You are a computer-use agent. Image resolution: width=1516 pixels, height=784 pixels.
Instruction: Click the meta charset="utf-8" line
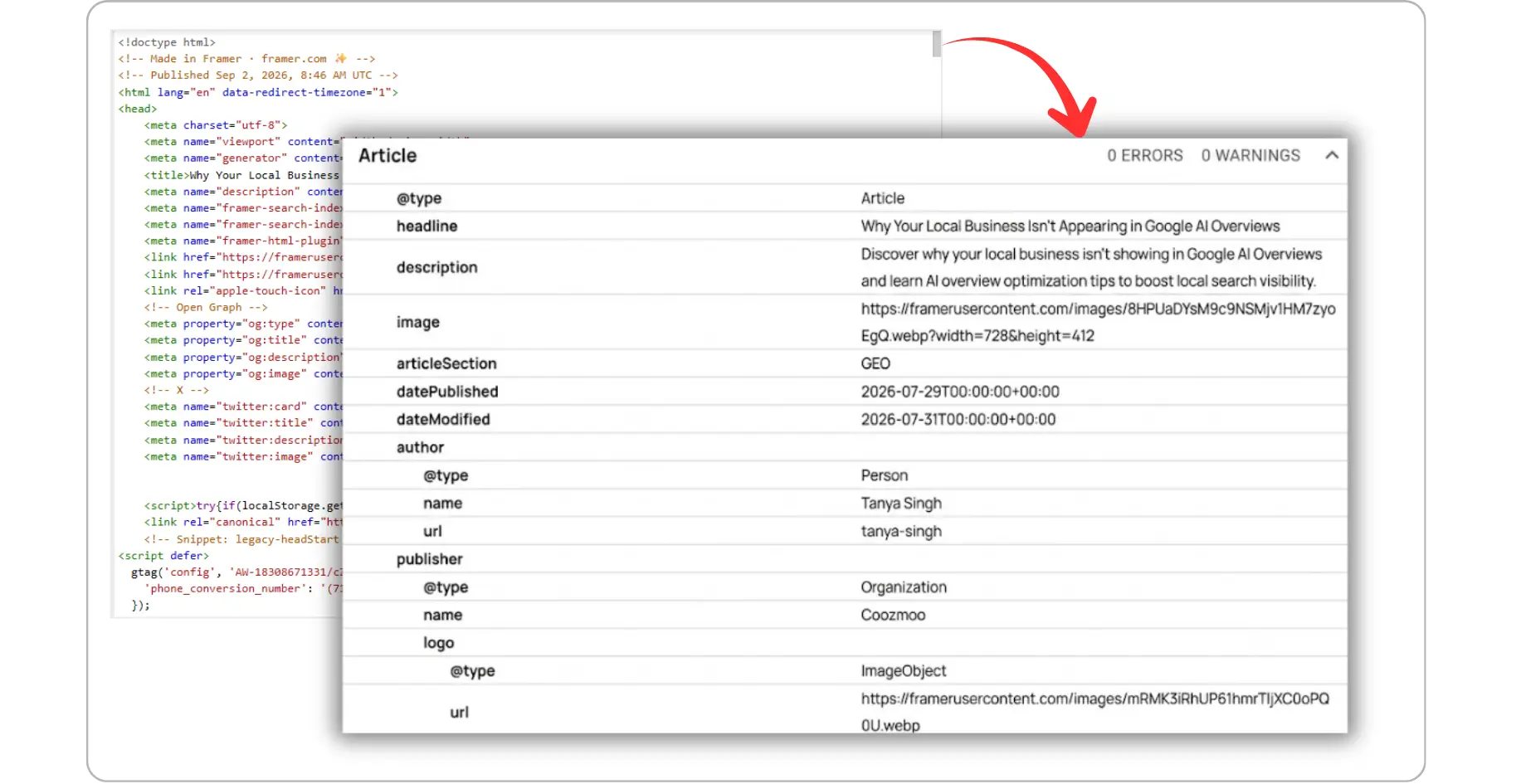point(216,125)
